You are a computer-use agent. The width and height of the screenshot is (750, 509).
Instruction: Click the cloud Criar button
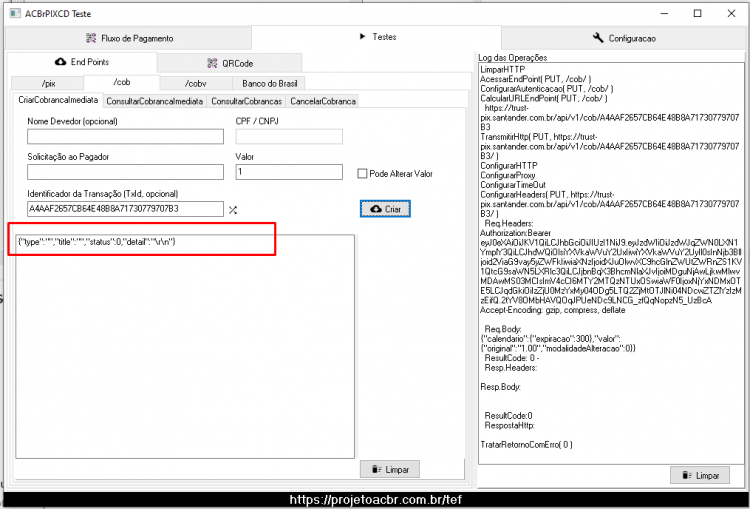coord(385,209)
